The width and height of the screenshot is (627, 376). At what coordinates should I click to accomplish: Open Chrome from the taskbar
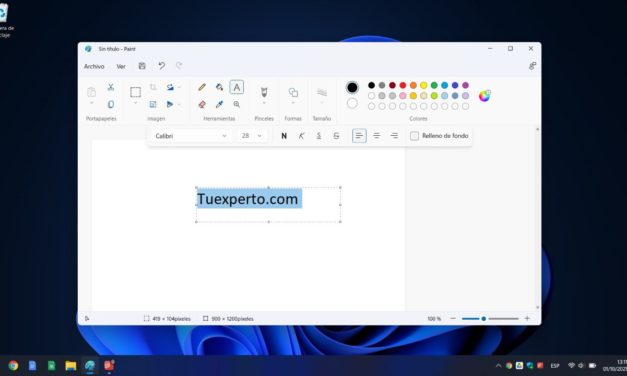[13, 365]
